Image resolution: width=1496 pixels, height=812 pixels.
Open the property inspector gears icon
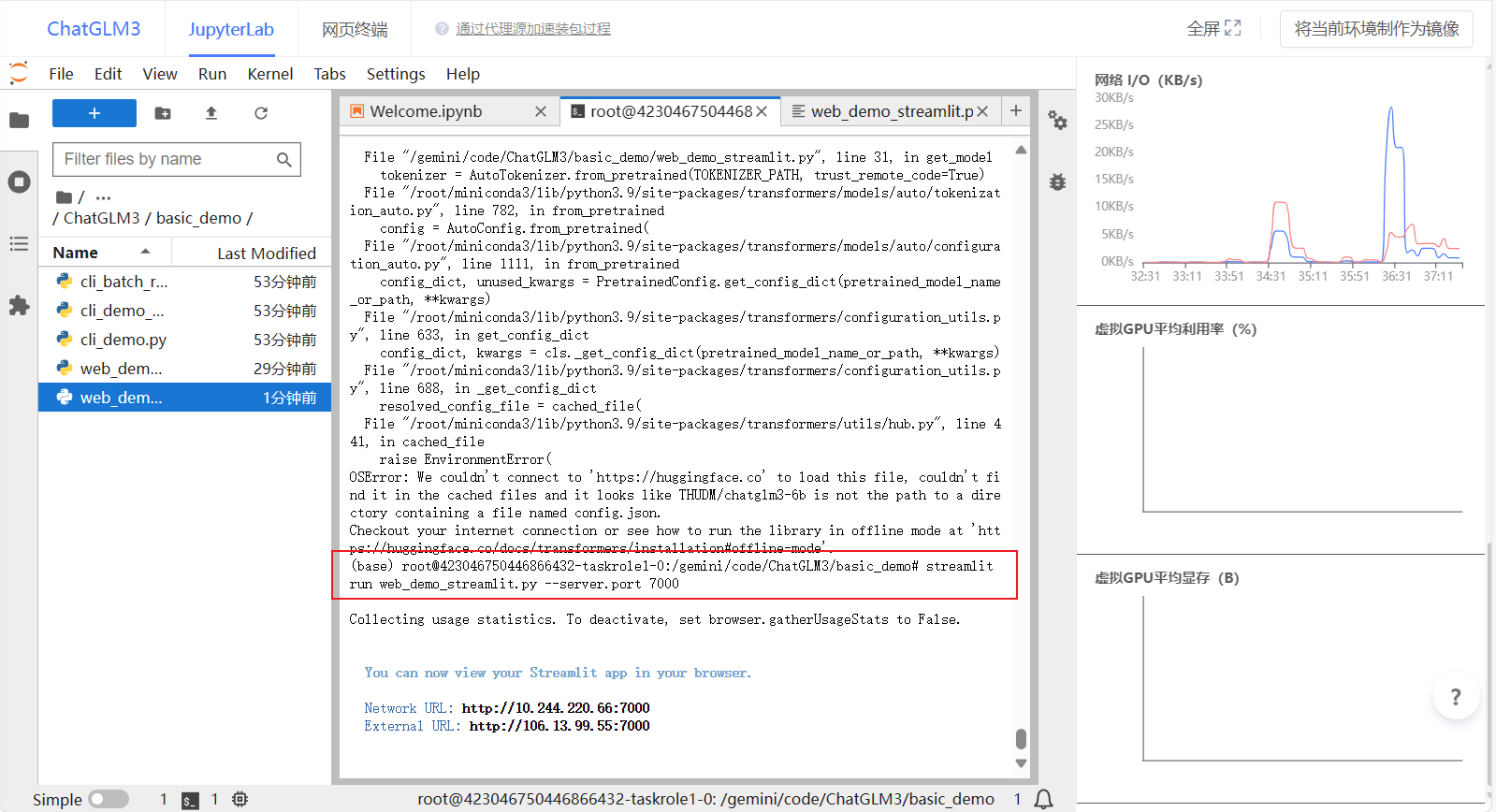point(1057,120)
